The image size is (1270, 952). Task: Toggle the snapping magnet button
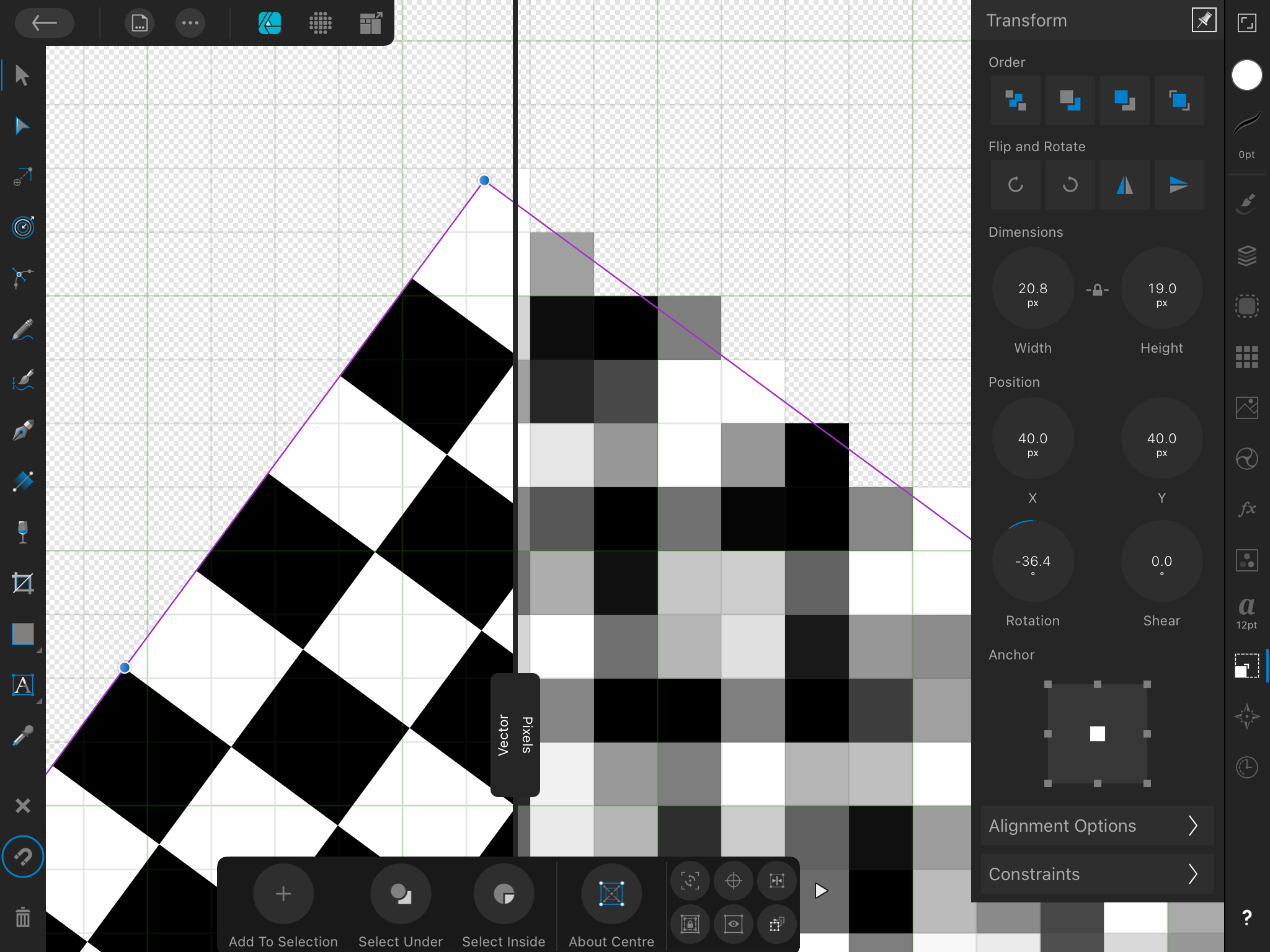pyautogui.click(x=22, y=857)
